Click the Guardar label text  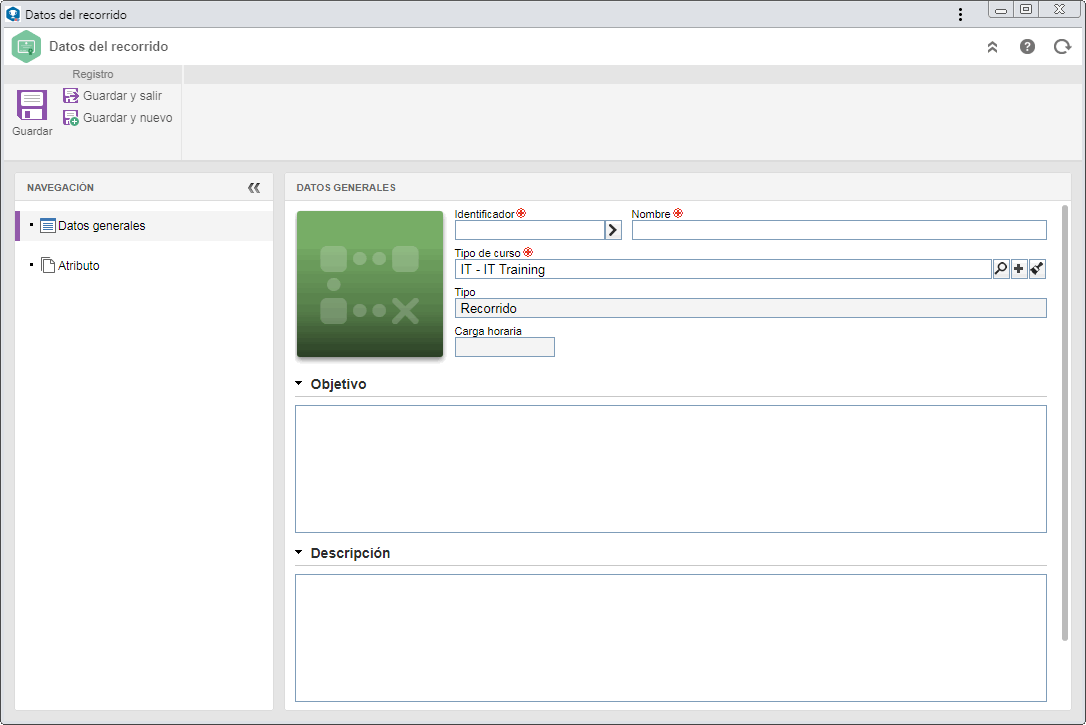[x=32, y=131]
